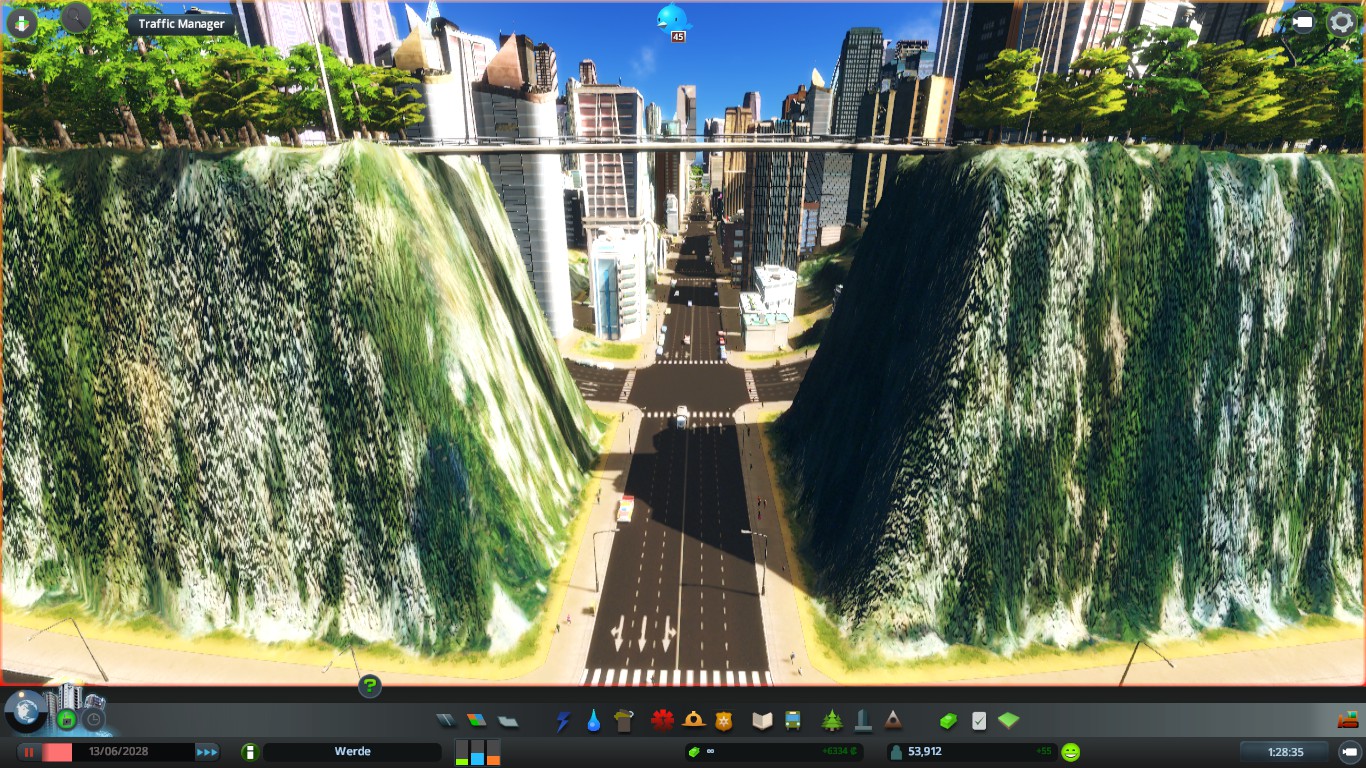
Task: Click the weekly income +6334 value
Action: (839, 752)
